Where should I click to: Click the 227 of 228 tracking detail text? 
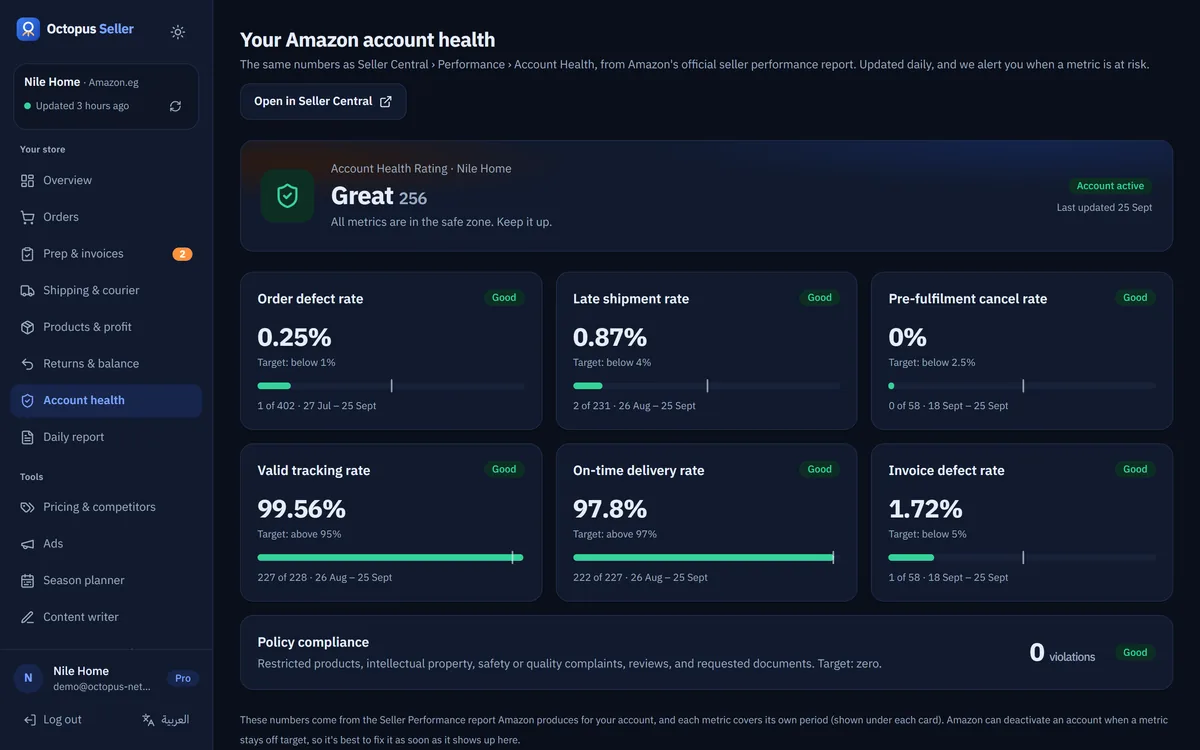(x=325, y=578)
